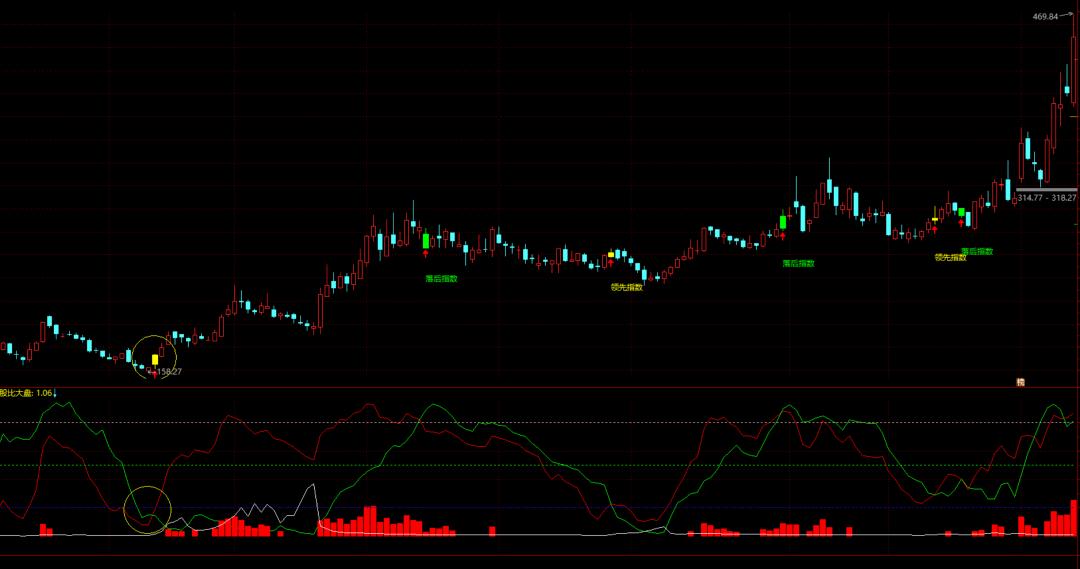This screenshot has height=569, width=1080.
Task: Click the 314.77 - 318.27 price range label
Action: point(1047,198)
